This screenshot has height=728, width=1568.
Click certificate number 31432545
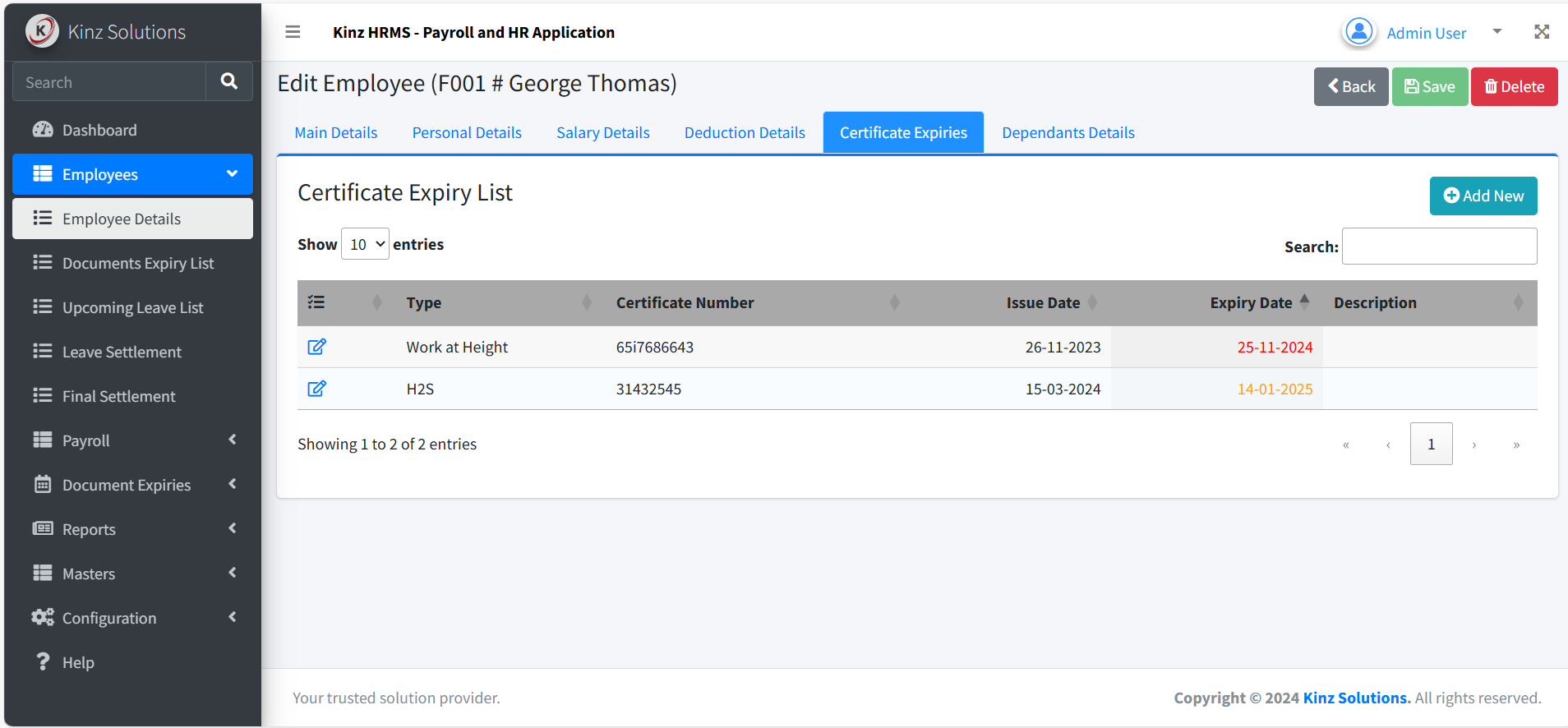[x=648, y=389]
